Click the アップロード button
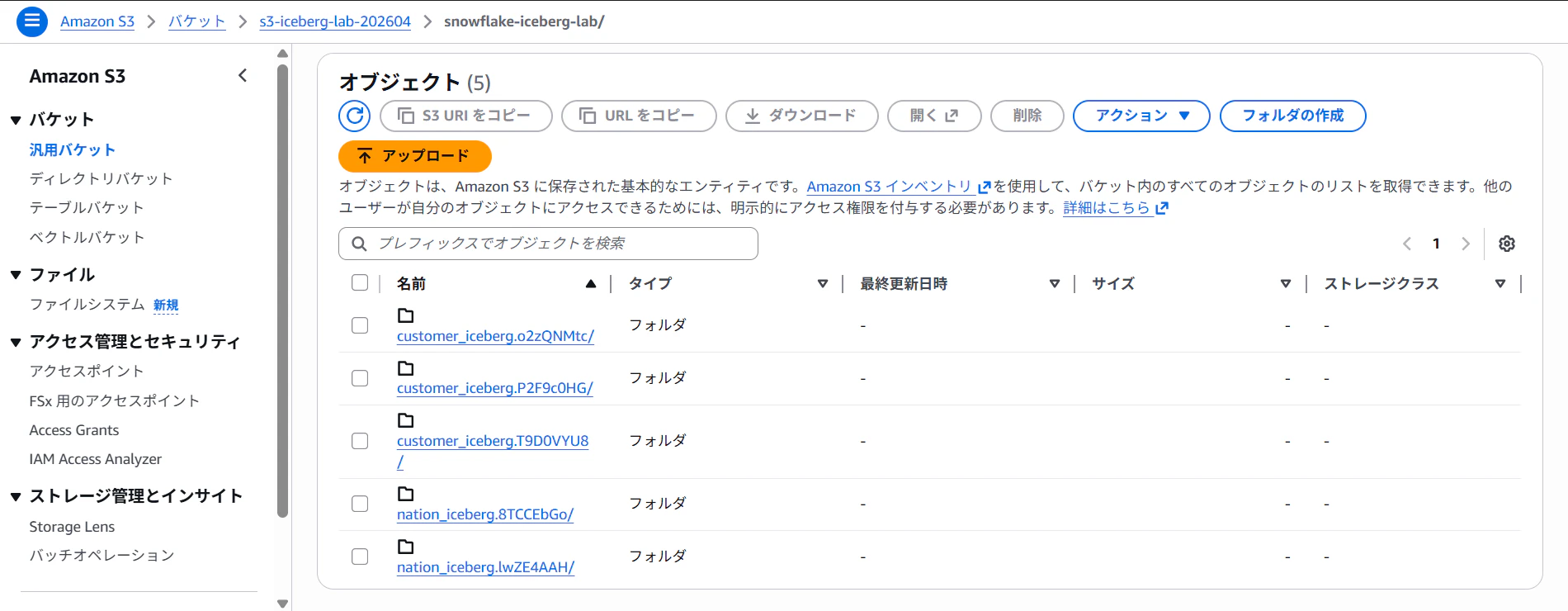The image size is (1568, 611). [415, 156]
